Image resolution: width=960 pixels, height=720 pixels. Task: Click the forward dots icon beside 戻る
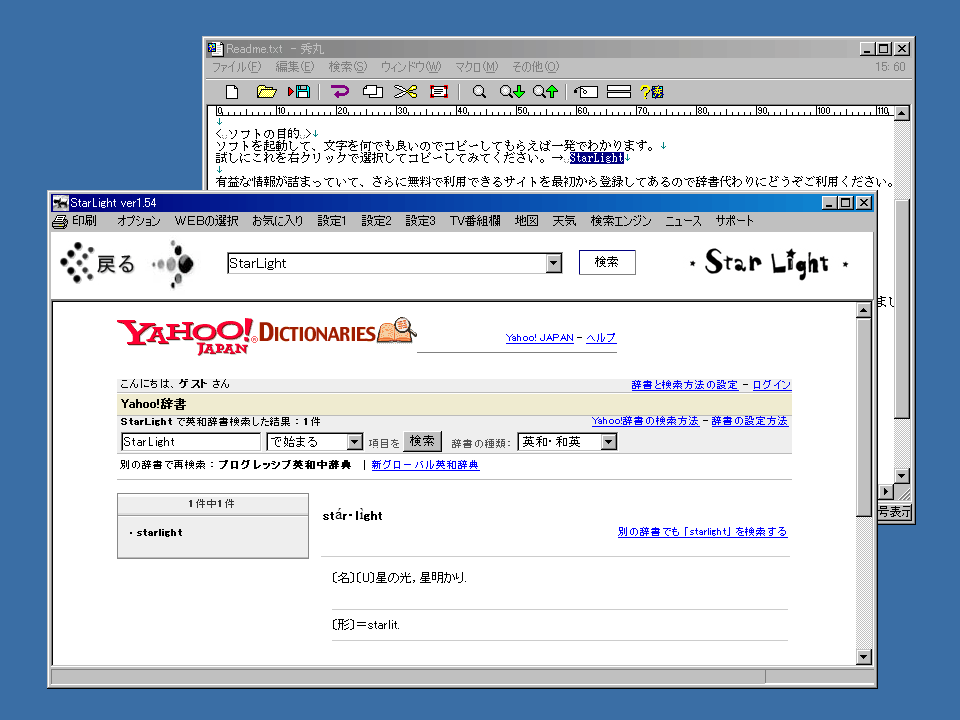pos(174,264)
